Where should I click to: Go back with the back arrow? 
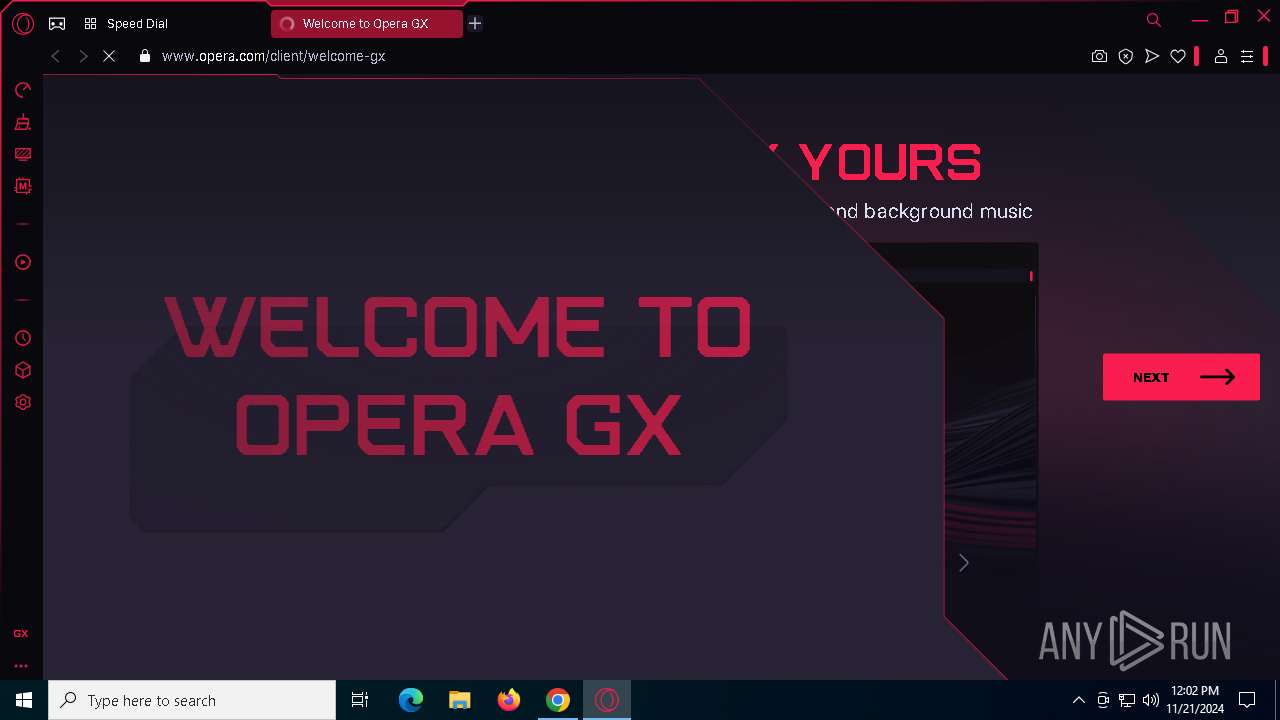(x=56, y=57)
